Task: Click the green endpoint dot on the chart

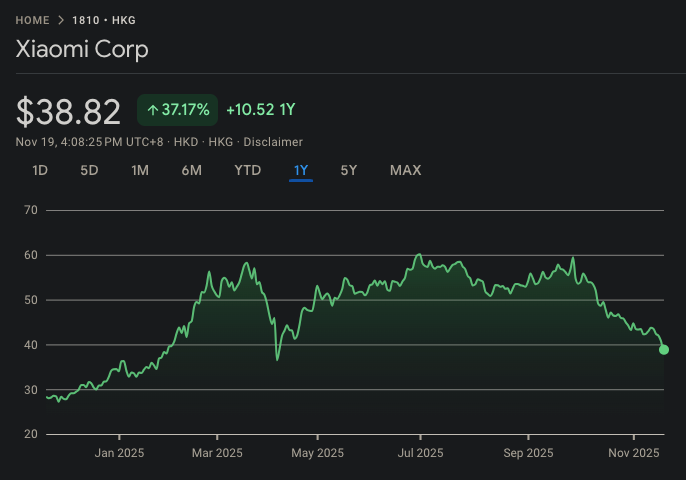Action: 664,349
